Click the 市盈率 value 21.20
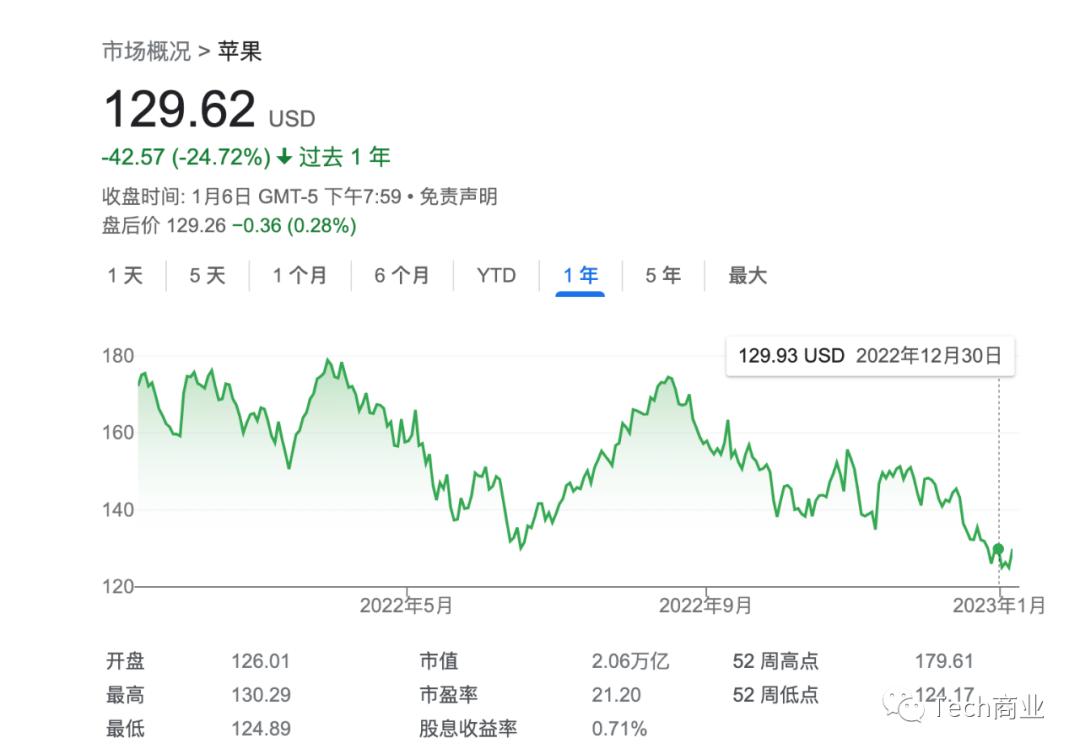Viewport: 1080px width, 754px height. coord(616,695)
